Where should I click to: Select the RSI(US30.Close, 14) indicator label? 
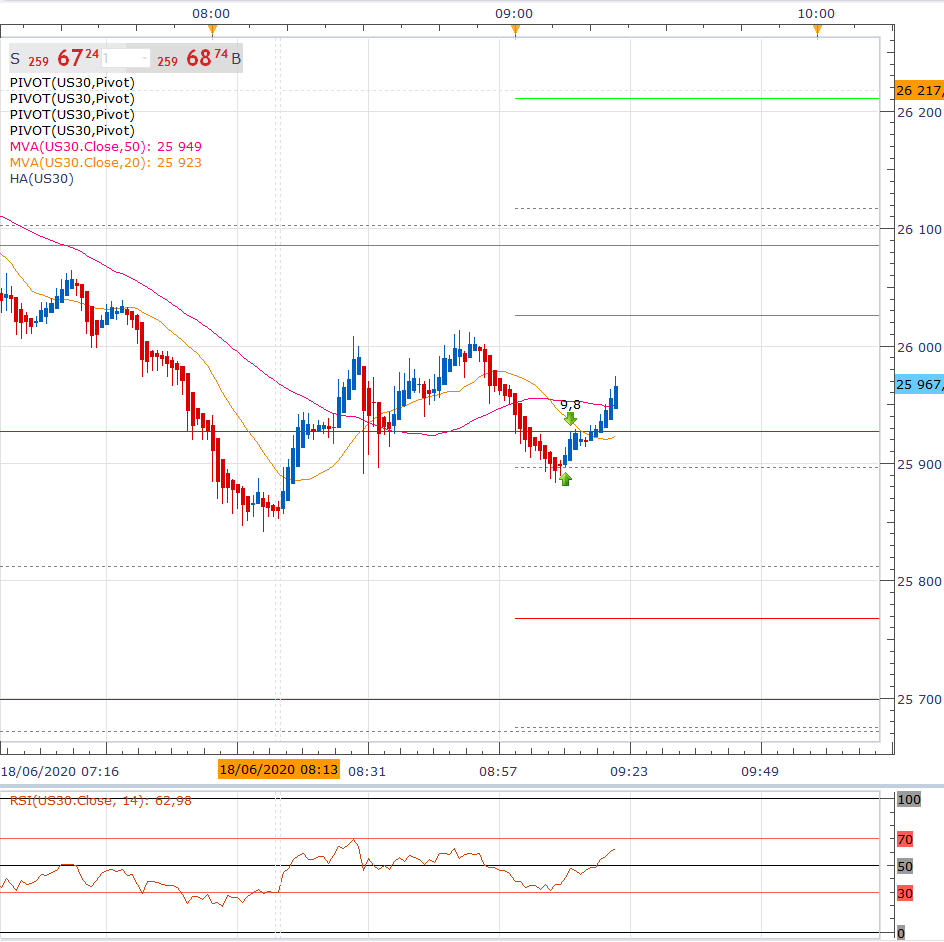click(x=101, y=801)
